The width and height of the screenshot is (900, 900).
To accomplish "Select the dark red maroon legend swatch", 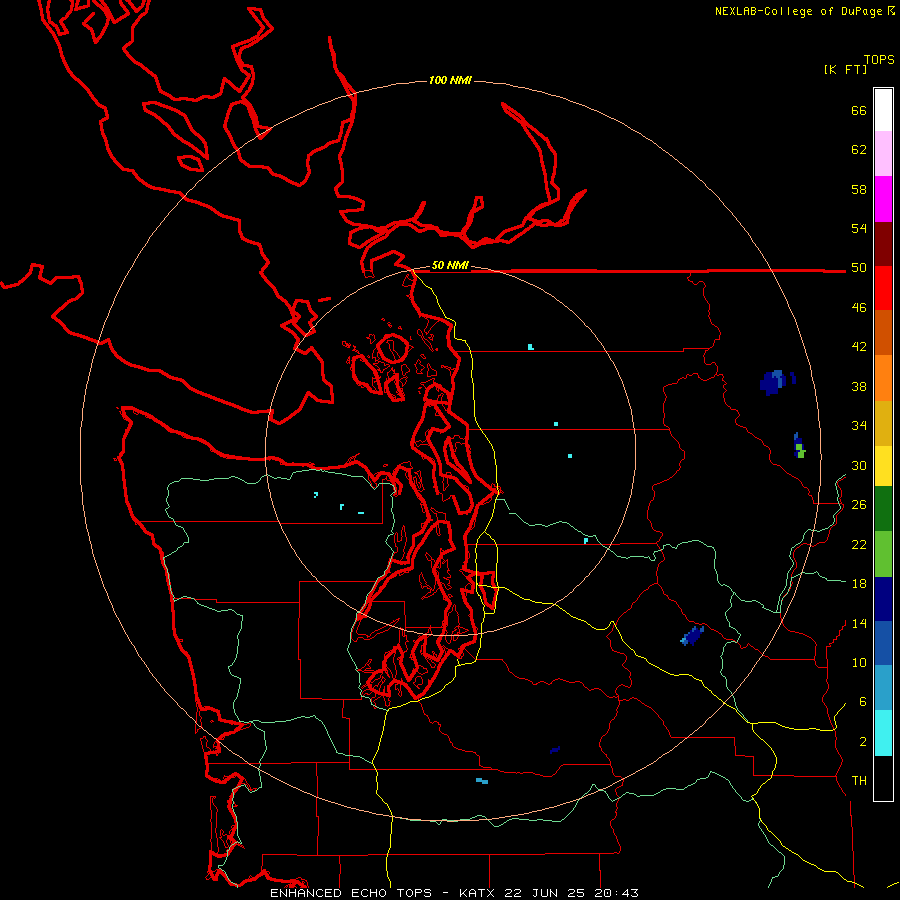I will point(883,244).
